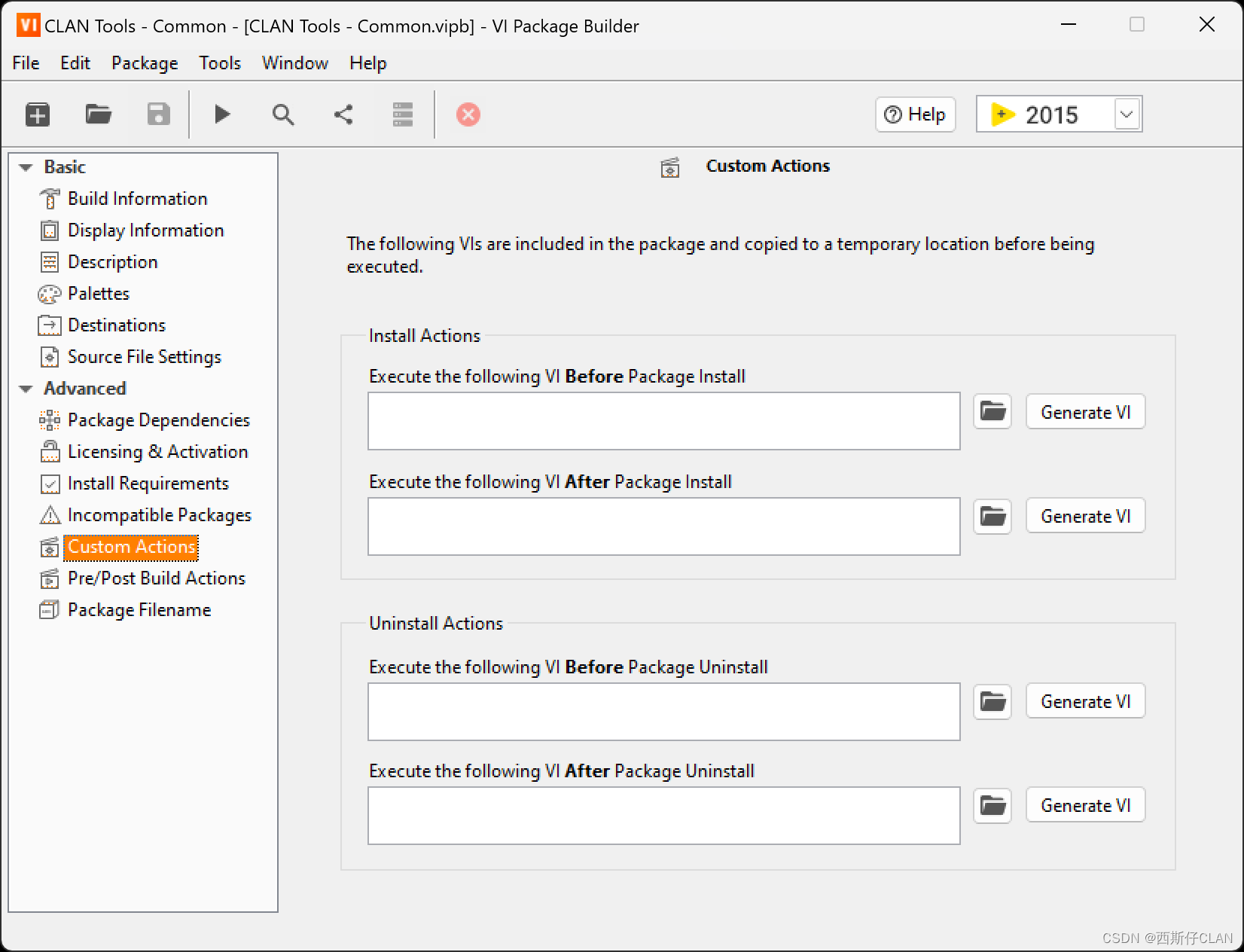This screenshot has width=1244, height=952.
Task: Click the Display Information icon
Action: click(50, 230)
